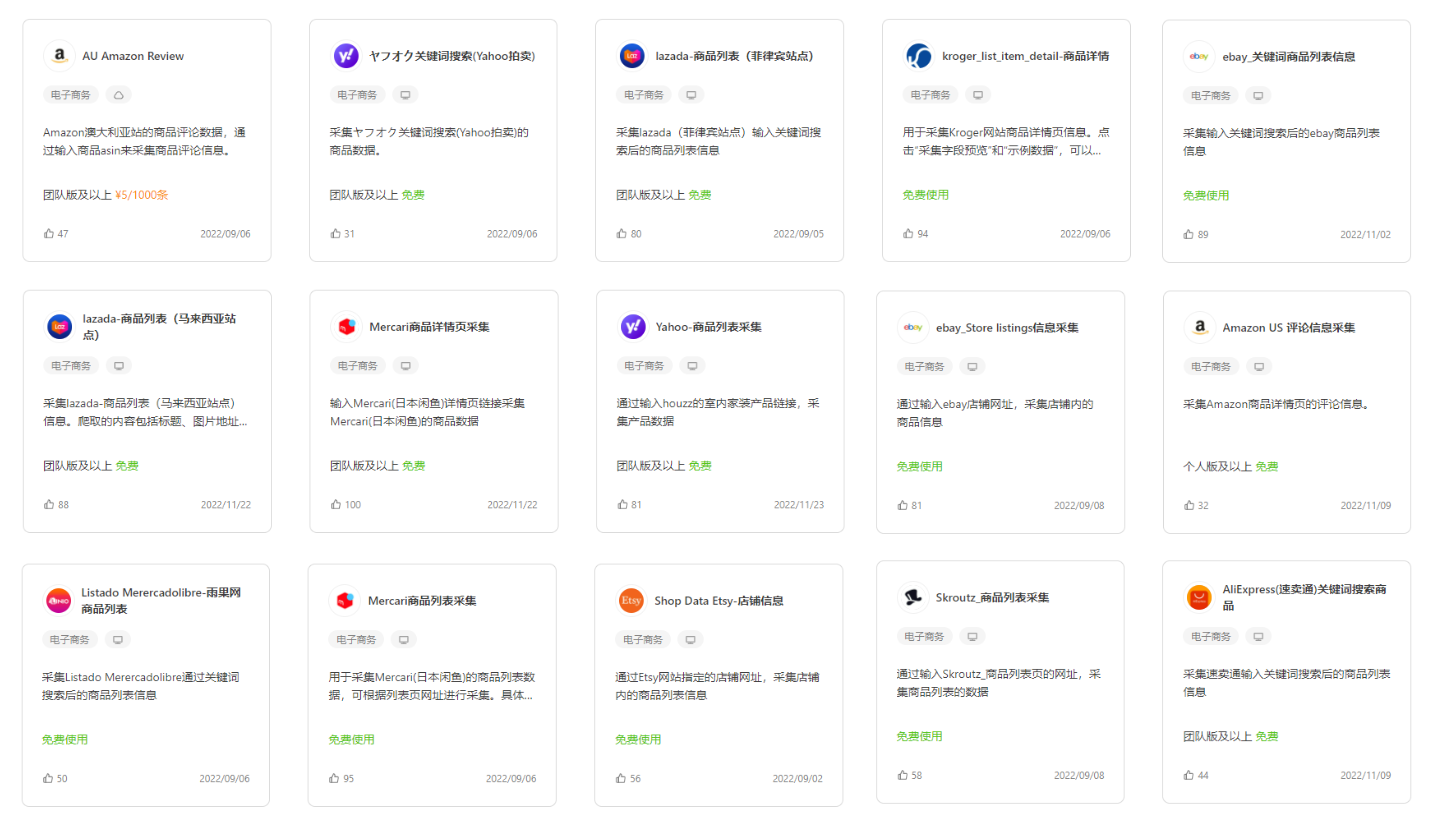Click 团队版及以上 免费 on AliExpress card
This screenshot has height=830, width=1437.
1231,736
